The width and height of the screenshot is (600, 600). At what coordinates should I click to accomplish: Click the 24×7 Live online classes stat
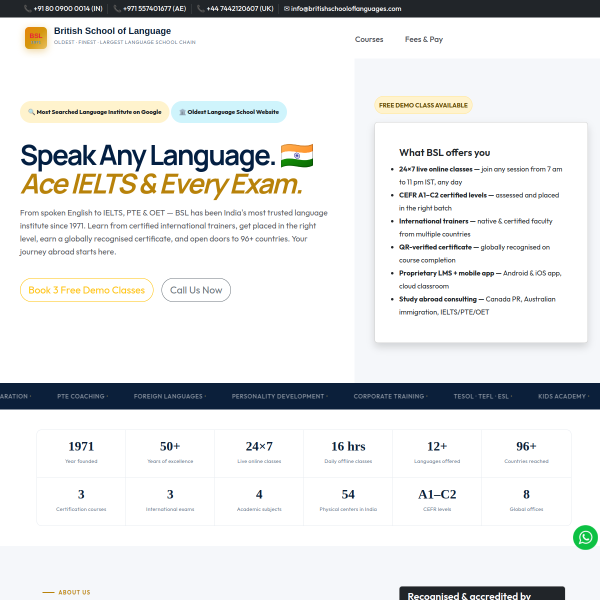point(259,453)
